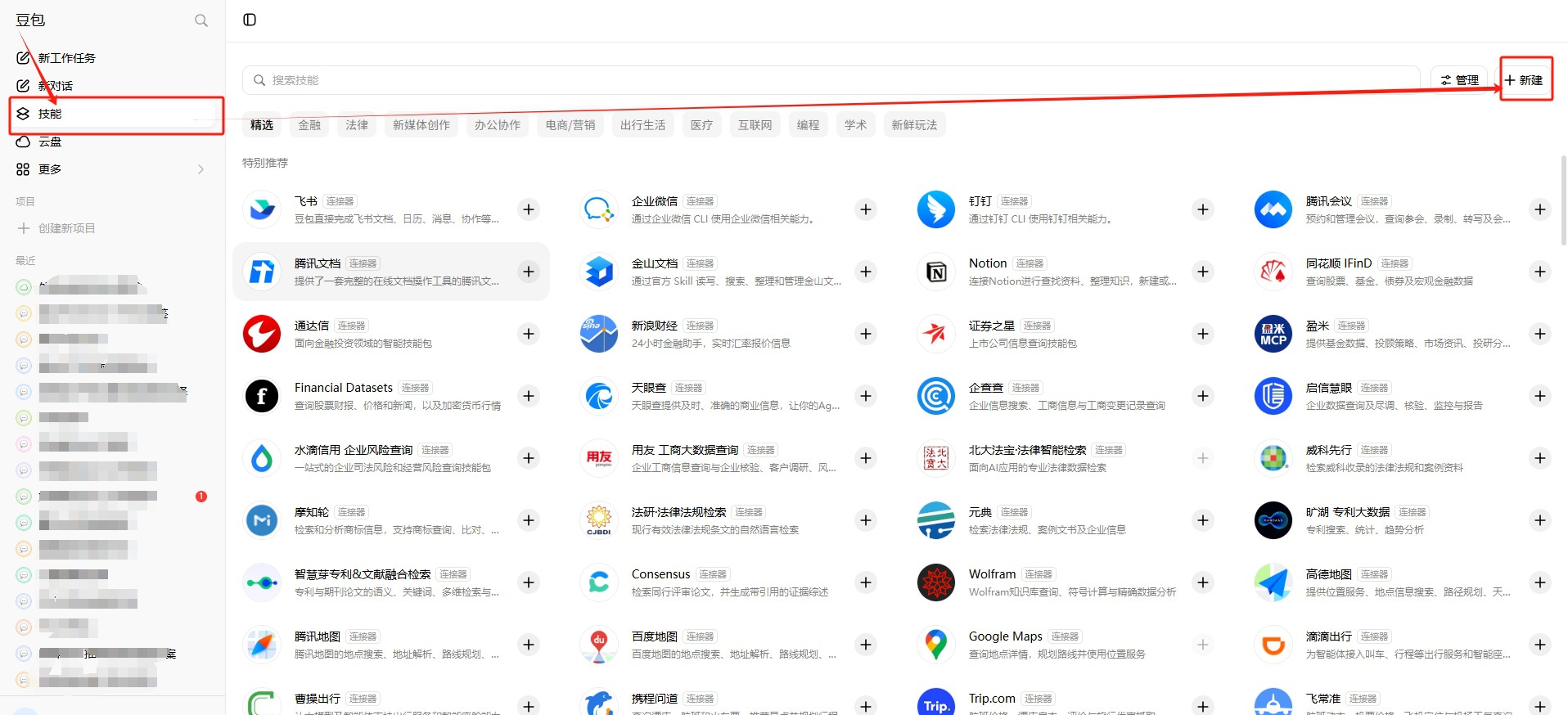Open the Financial Datasets logo

pos(262,396)
